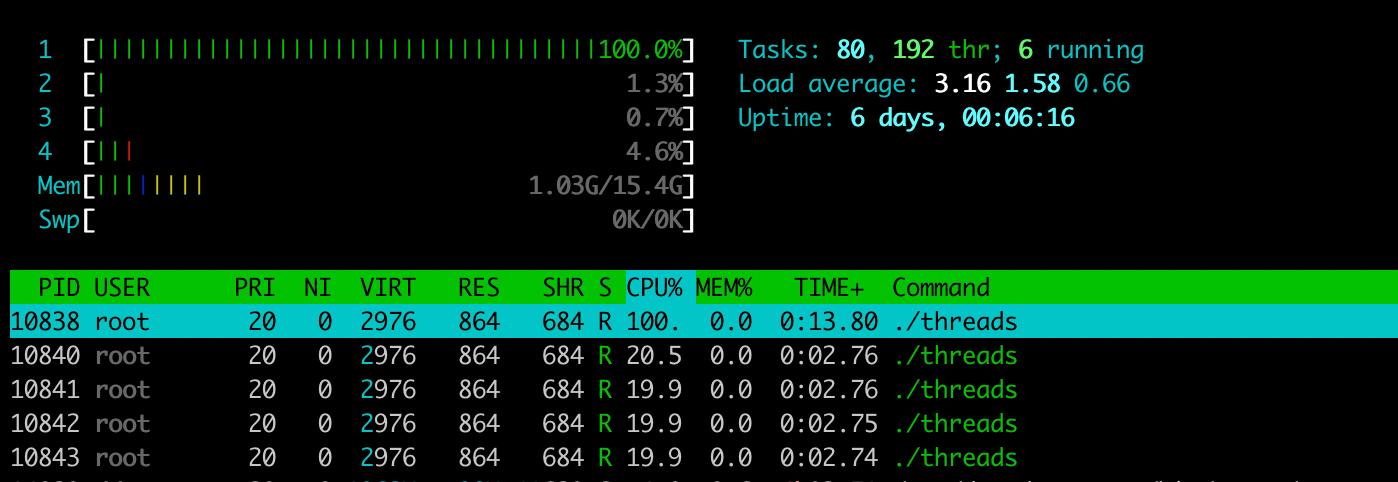1398x482 pixels.
Task: Click the Mem meter label
Action: 59,186
